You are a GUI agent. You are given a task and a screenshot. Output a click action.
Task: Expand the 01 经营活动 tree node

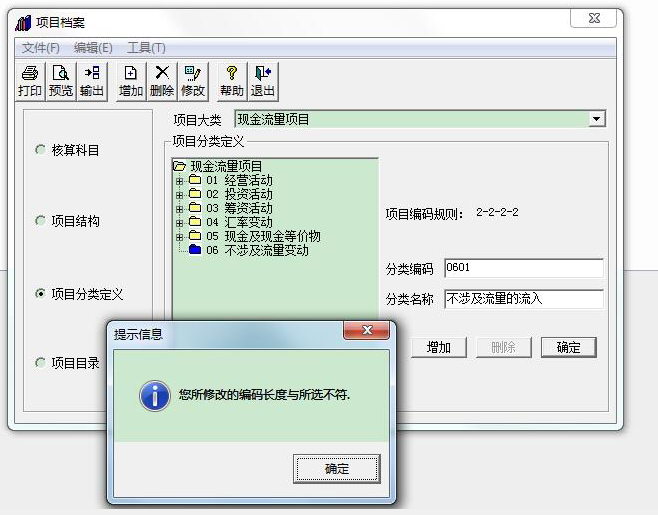(x=180, y=181)
